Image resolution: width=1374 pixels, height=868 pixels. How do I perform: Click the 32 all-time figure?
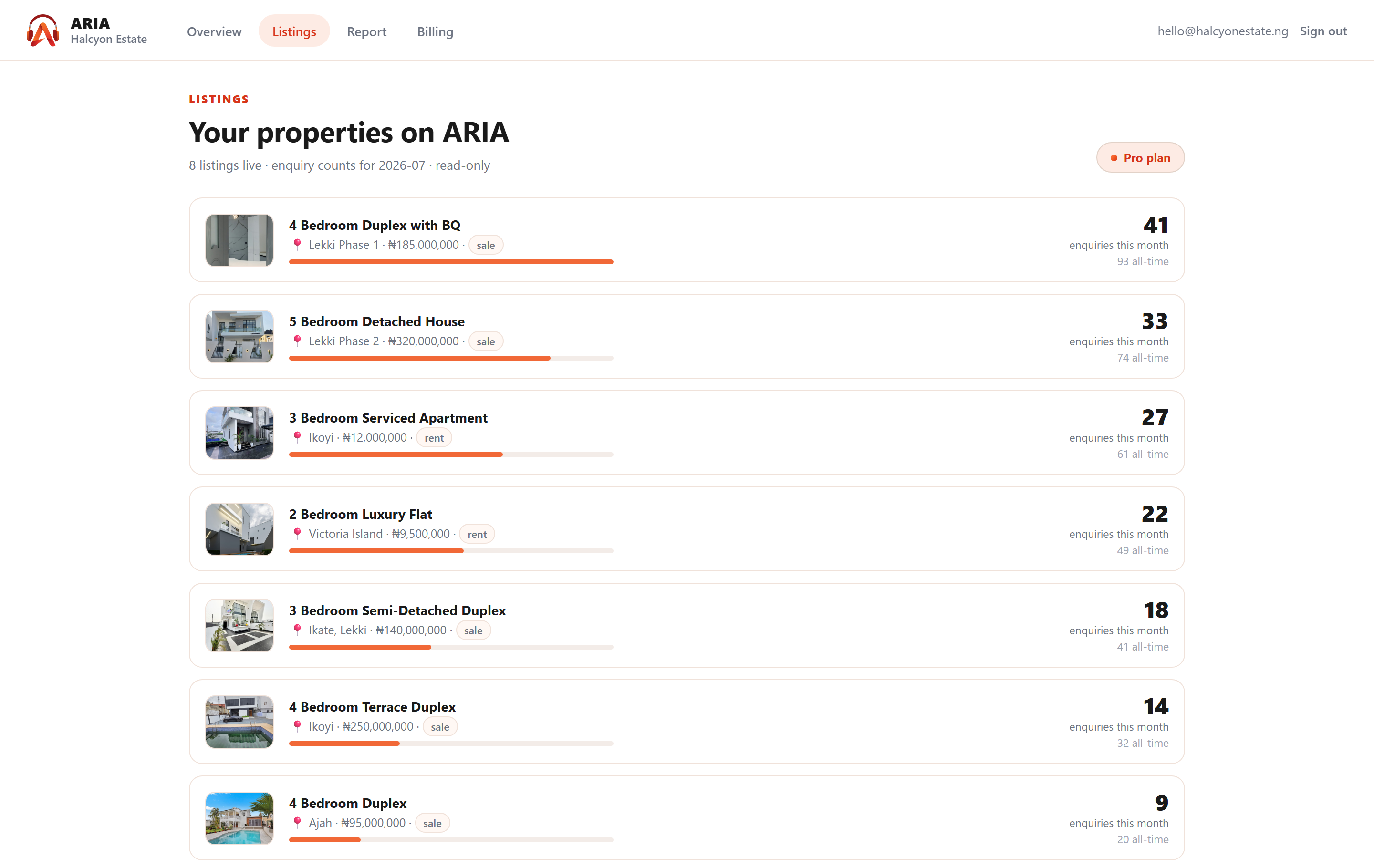pos(1142,743)
